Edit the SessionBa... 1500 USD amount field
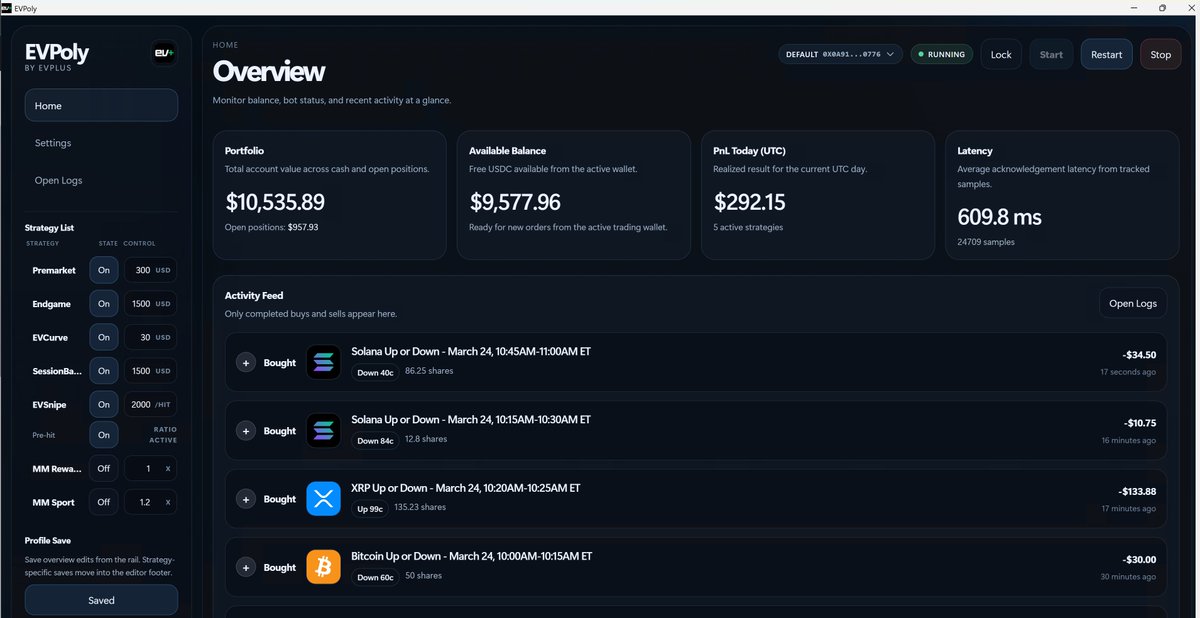 [x=150, y=371]
